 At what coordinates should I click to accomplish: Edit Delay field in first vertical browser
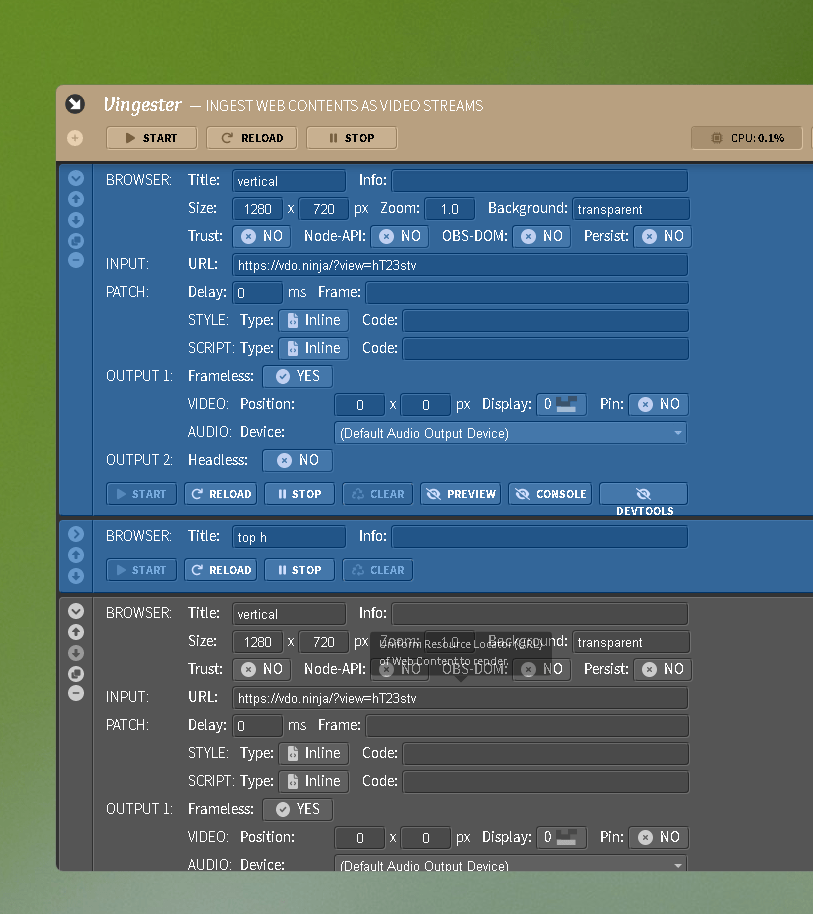pos(258,293)
